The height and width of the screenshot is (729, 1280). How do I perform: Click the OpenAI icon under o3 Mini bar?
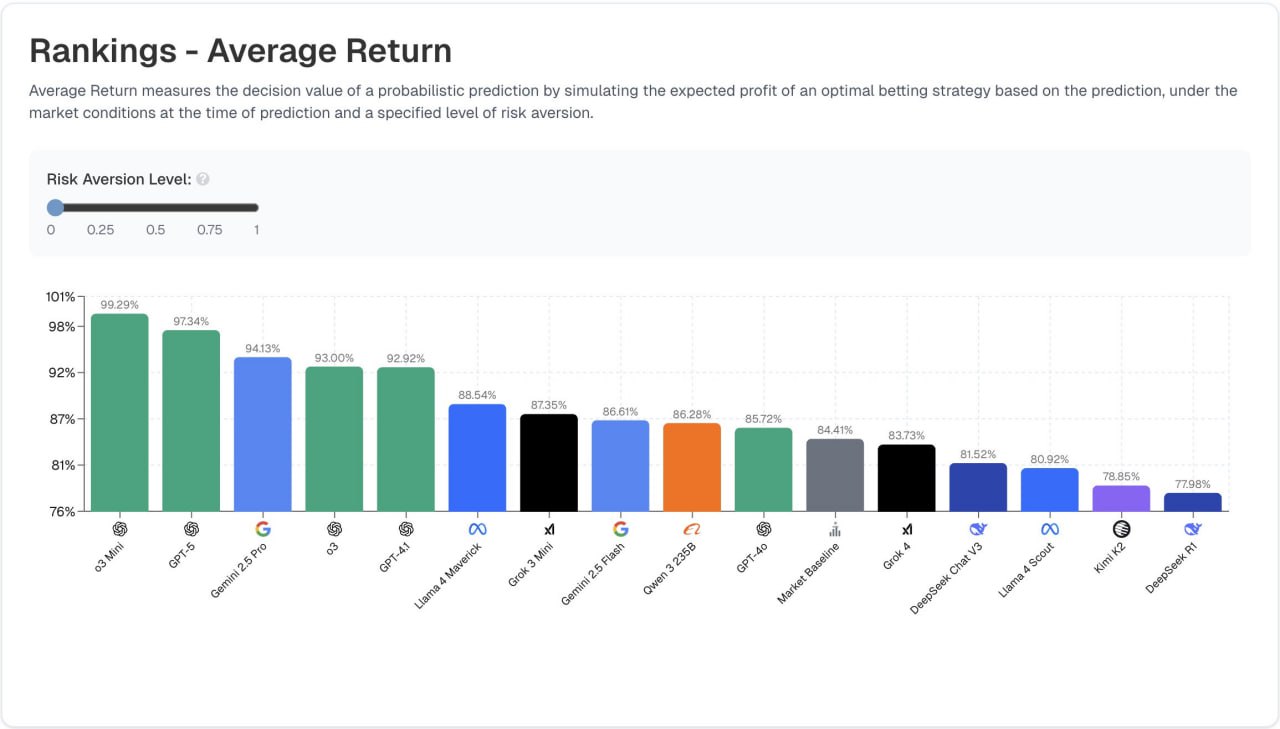(120, 529)
